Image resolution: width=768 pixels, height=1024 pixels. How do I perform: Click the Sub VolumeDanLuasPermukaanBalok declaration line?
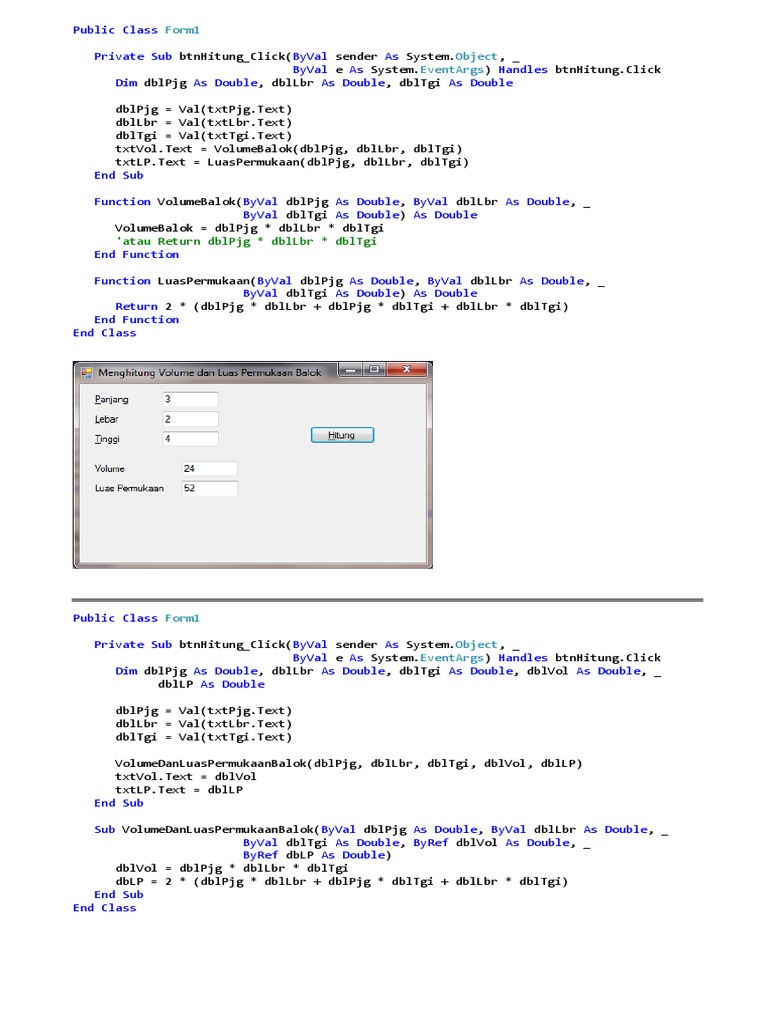[x=381, y=829]
